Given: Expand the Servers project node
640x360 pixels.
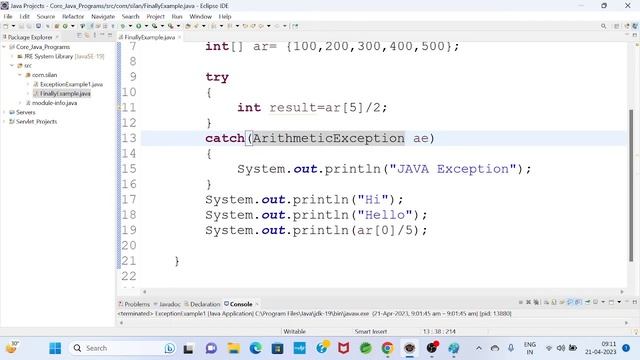Looking at the screenshot, I should coord(4,112).
